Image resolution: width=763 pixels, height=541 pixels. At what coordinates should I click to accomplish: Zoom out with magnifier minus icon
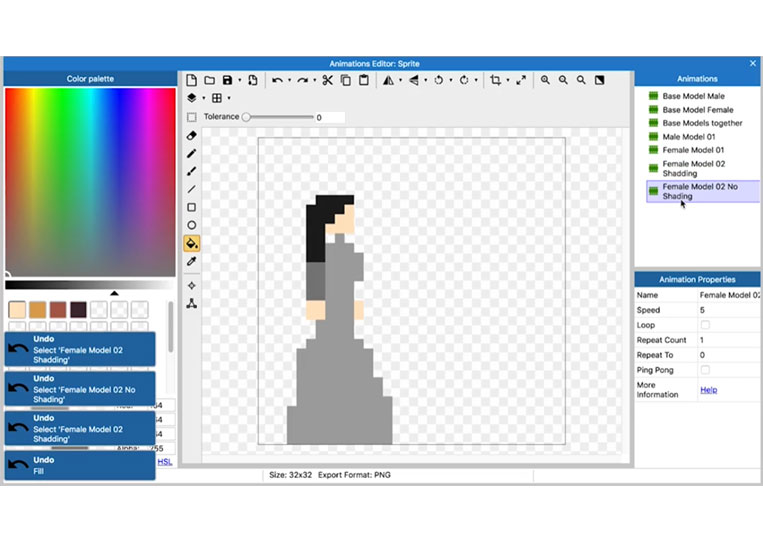tap(563, 80)
